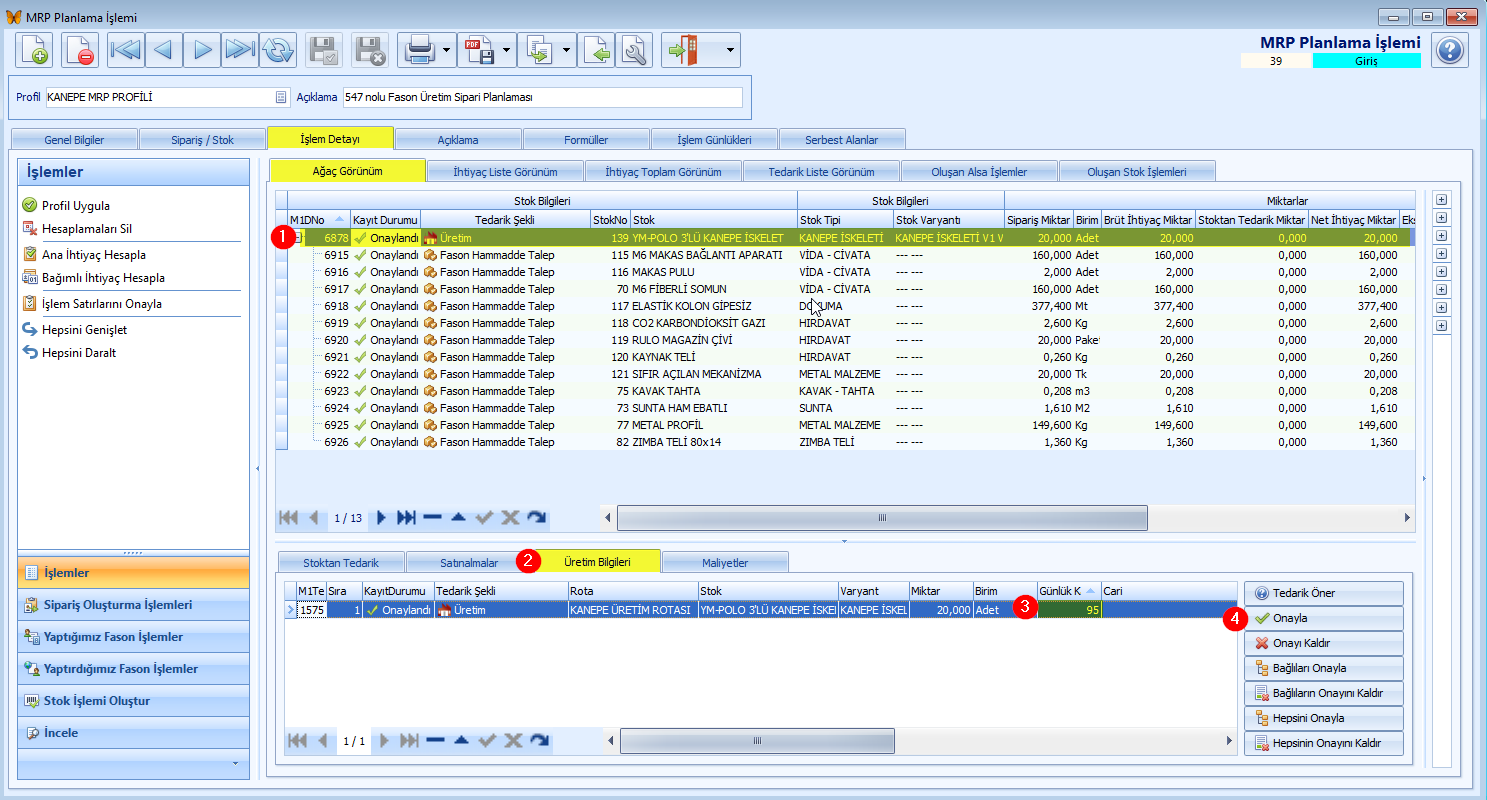
Task: Click the Bağlıları Onayla button
Action: [x=1323, y=668]
